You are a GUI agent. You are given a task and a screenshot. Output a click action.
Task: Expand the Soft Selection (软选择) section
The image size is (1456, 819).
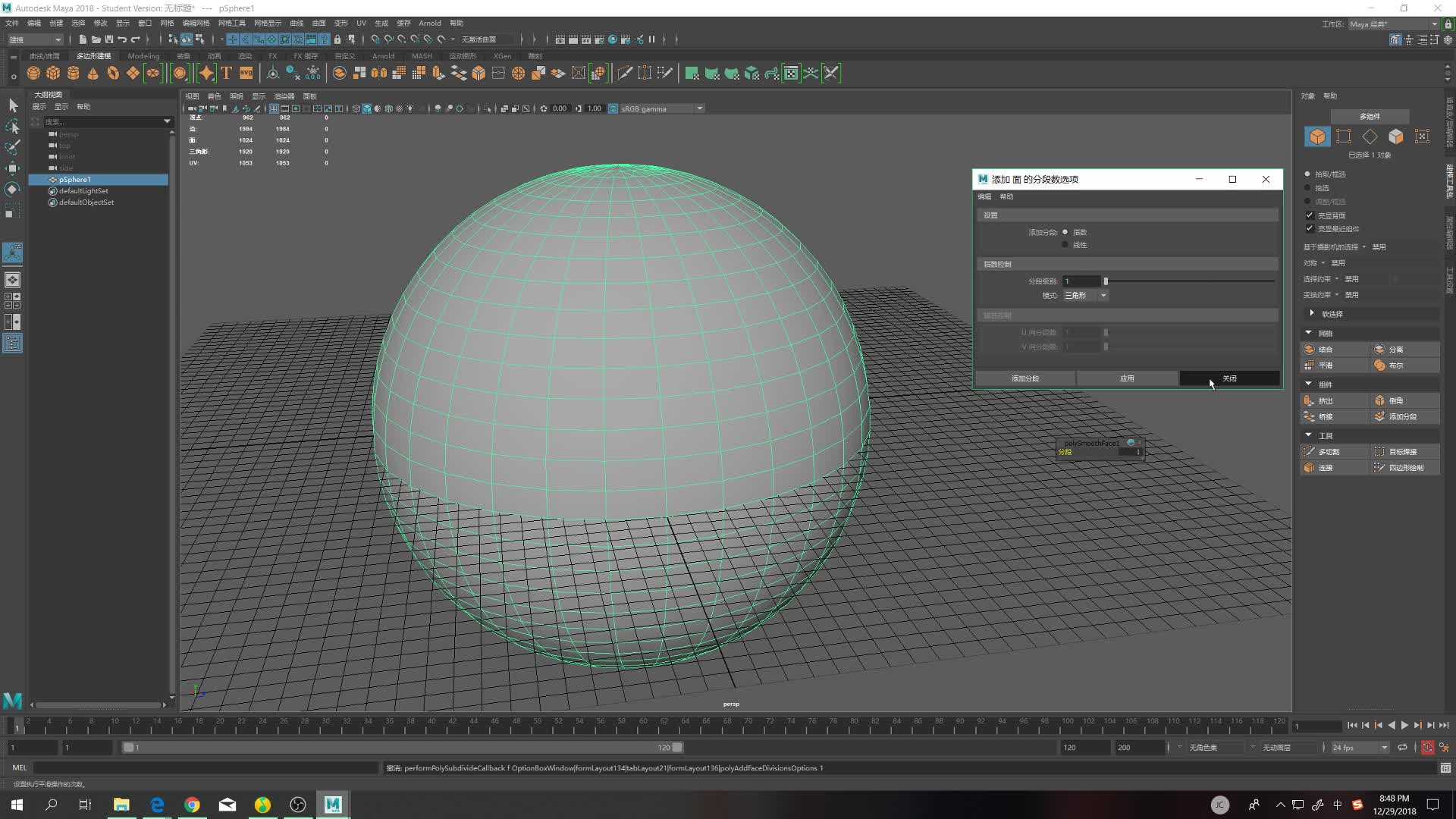pos(1312,313)
